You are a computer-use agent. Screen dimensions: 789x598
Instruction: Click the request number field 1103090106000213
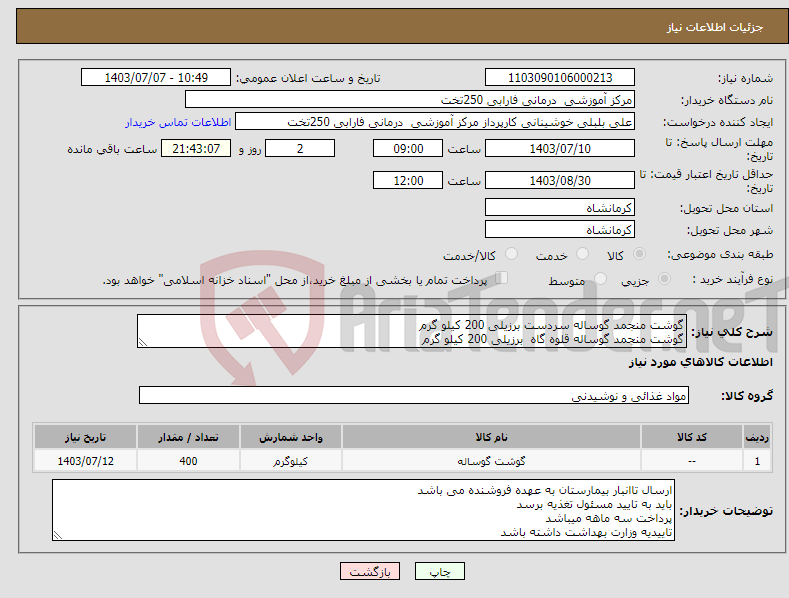560,78
